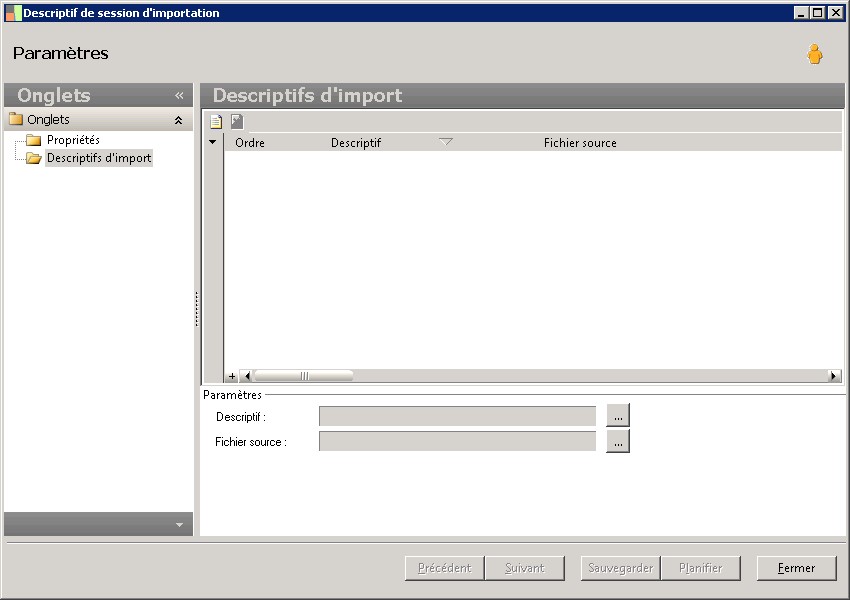
Task: Click the Précédent button
Action: point(445,568)
